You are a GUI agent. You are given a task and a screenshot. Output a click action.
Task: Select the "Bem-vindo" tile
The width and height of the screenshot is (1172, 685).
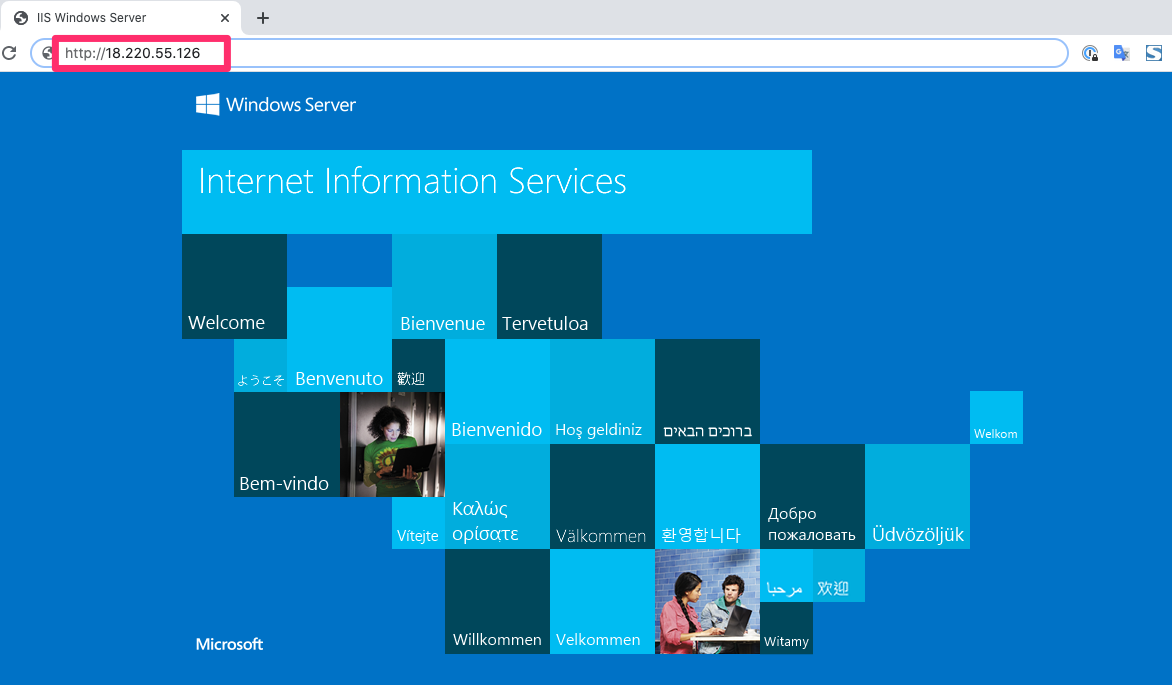click(x=287, y=444)
